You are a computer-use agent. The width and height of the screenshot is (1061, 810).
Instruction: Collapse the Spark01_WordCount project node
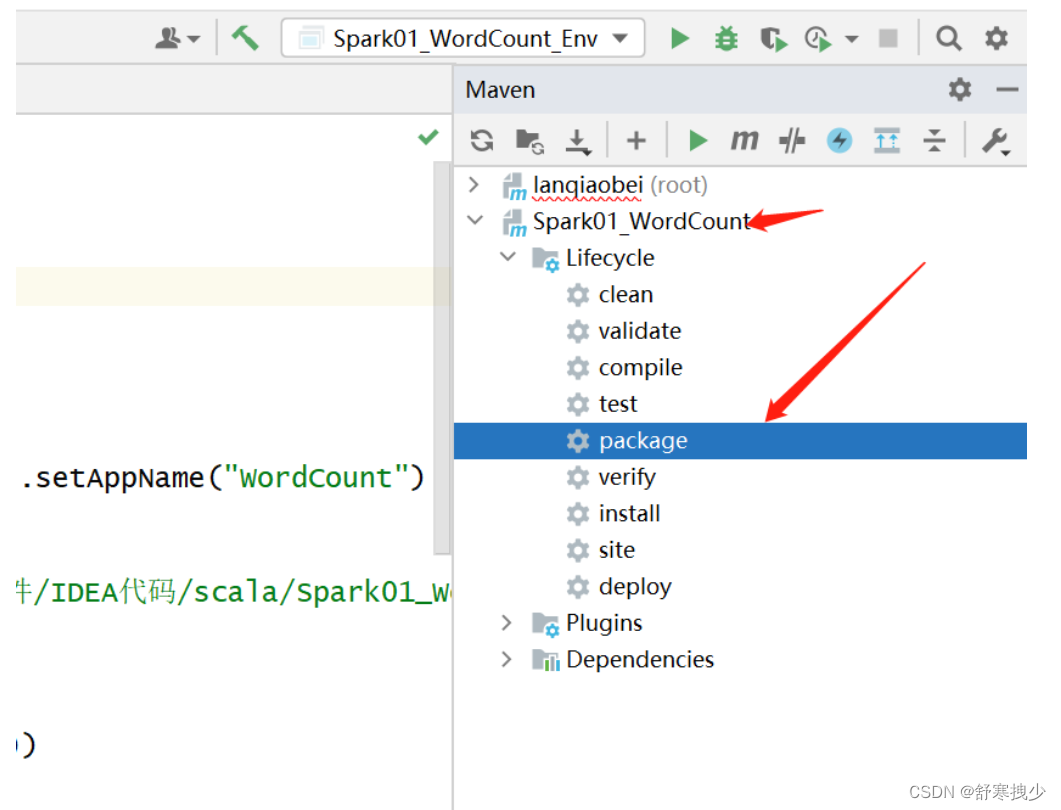click(x=475, y=220)
